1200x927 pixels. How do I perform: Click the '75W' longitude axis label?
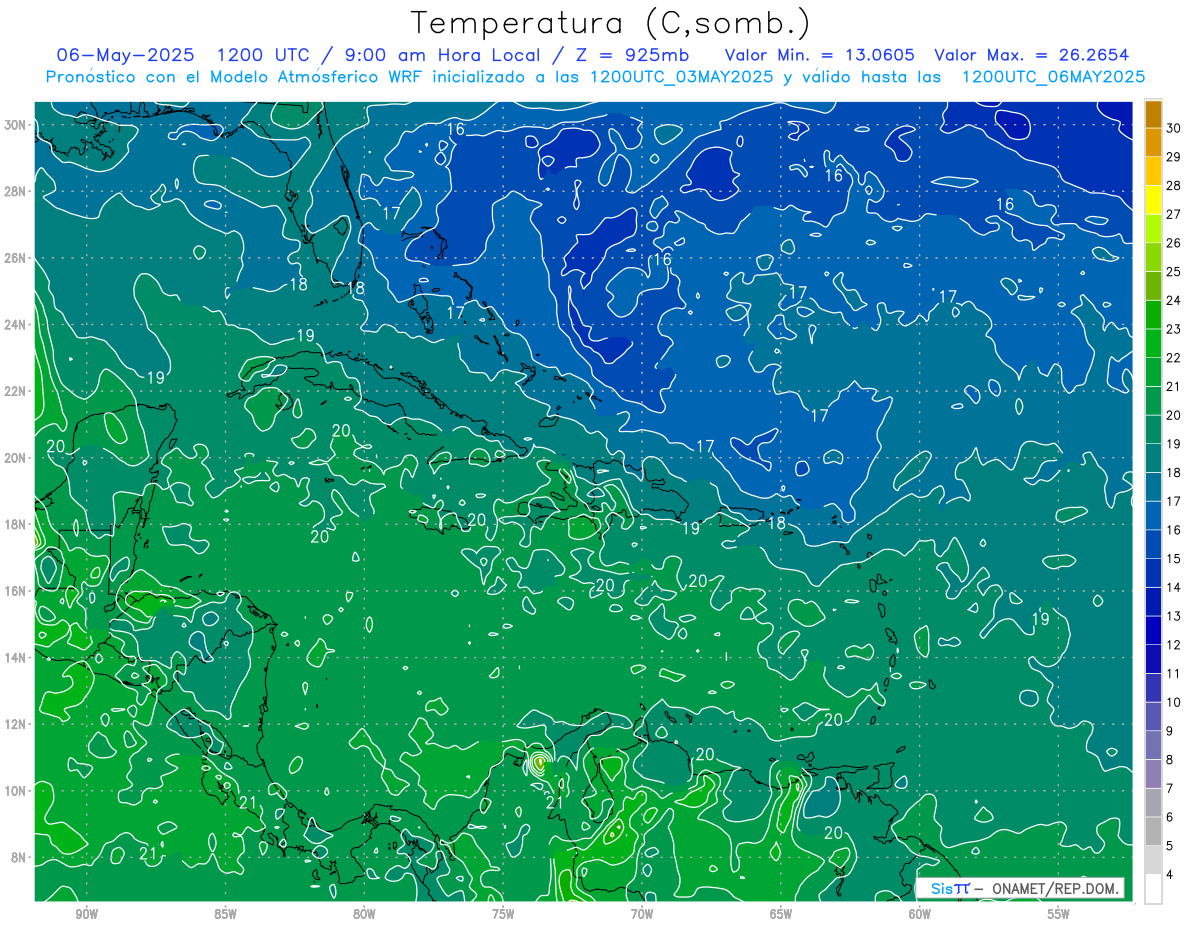(503, 914)
